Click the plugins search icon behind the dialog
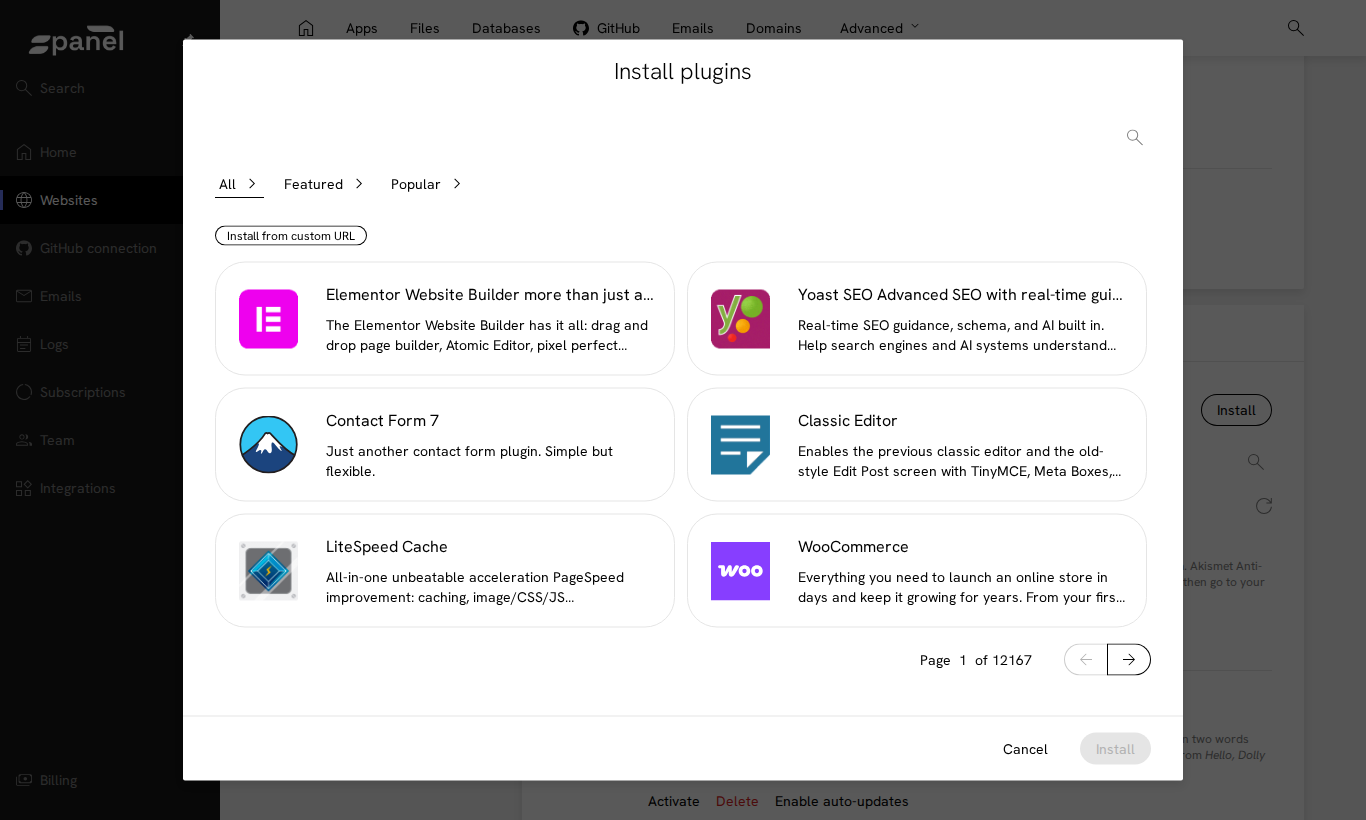1366x820 pixels. pyautogui.click(x=1255, y=462)
